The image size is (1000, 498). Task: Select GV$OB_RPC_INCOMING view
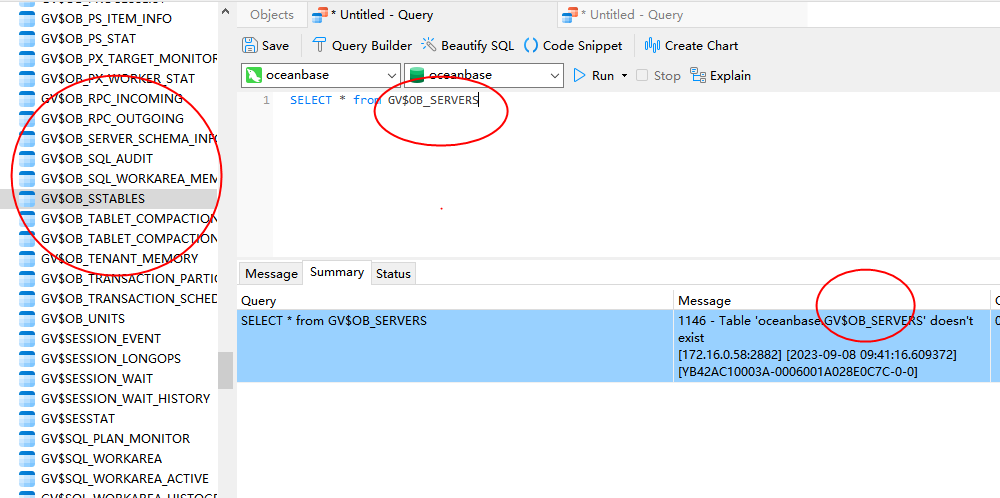(x=112, y=99)
